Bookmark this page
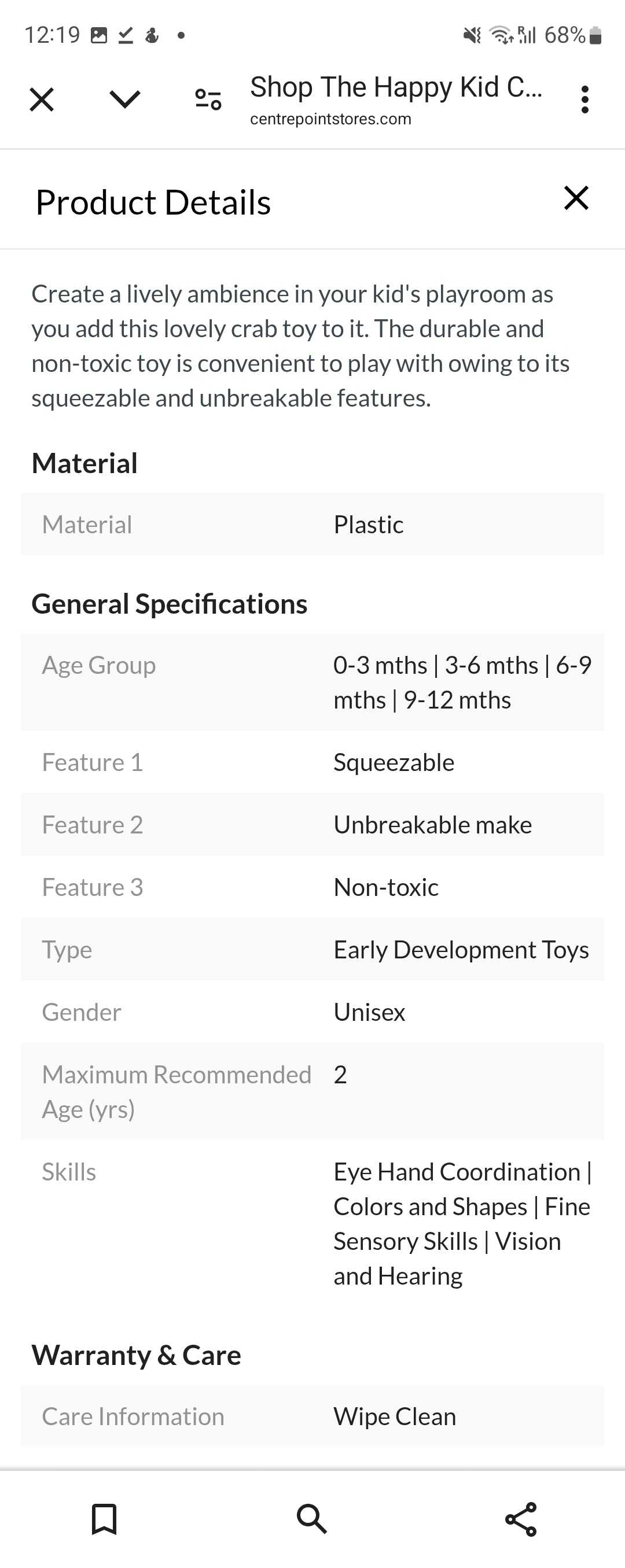 pyautogui.click(x=104, y=1519)
